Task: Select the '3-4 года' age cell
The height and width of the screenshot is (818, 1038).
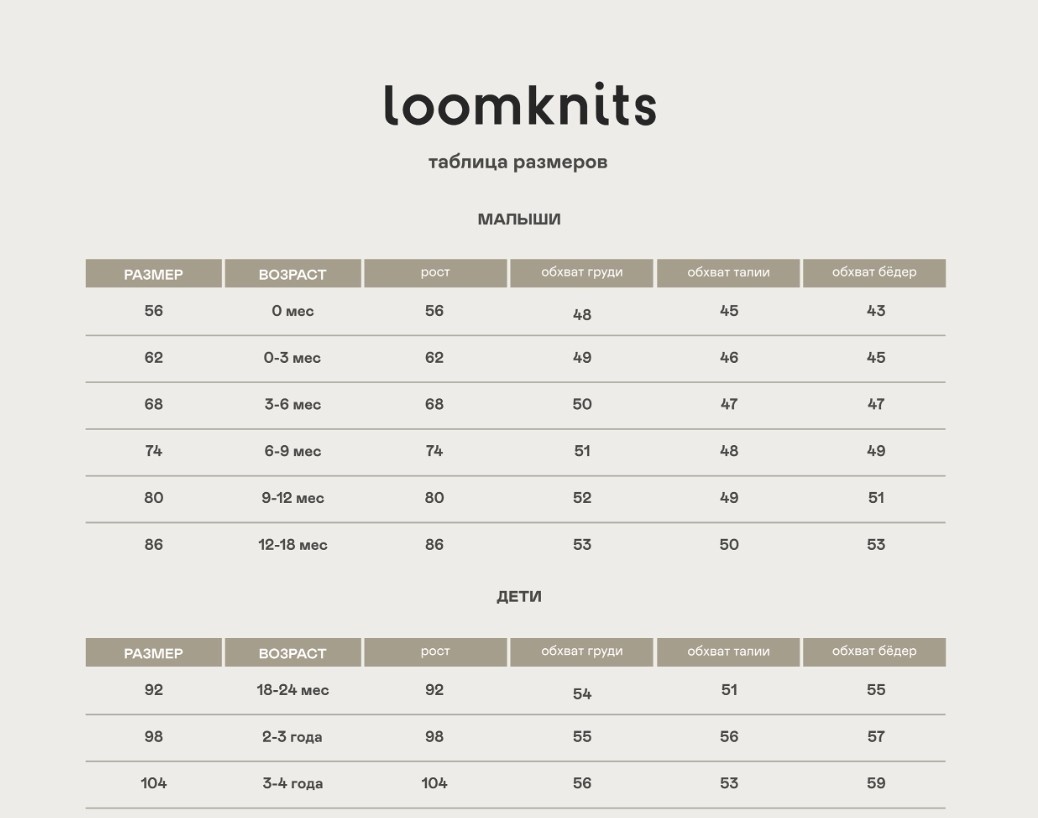Action: click(293, 784)
